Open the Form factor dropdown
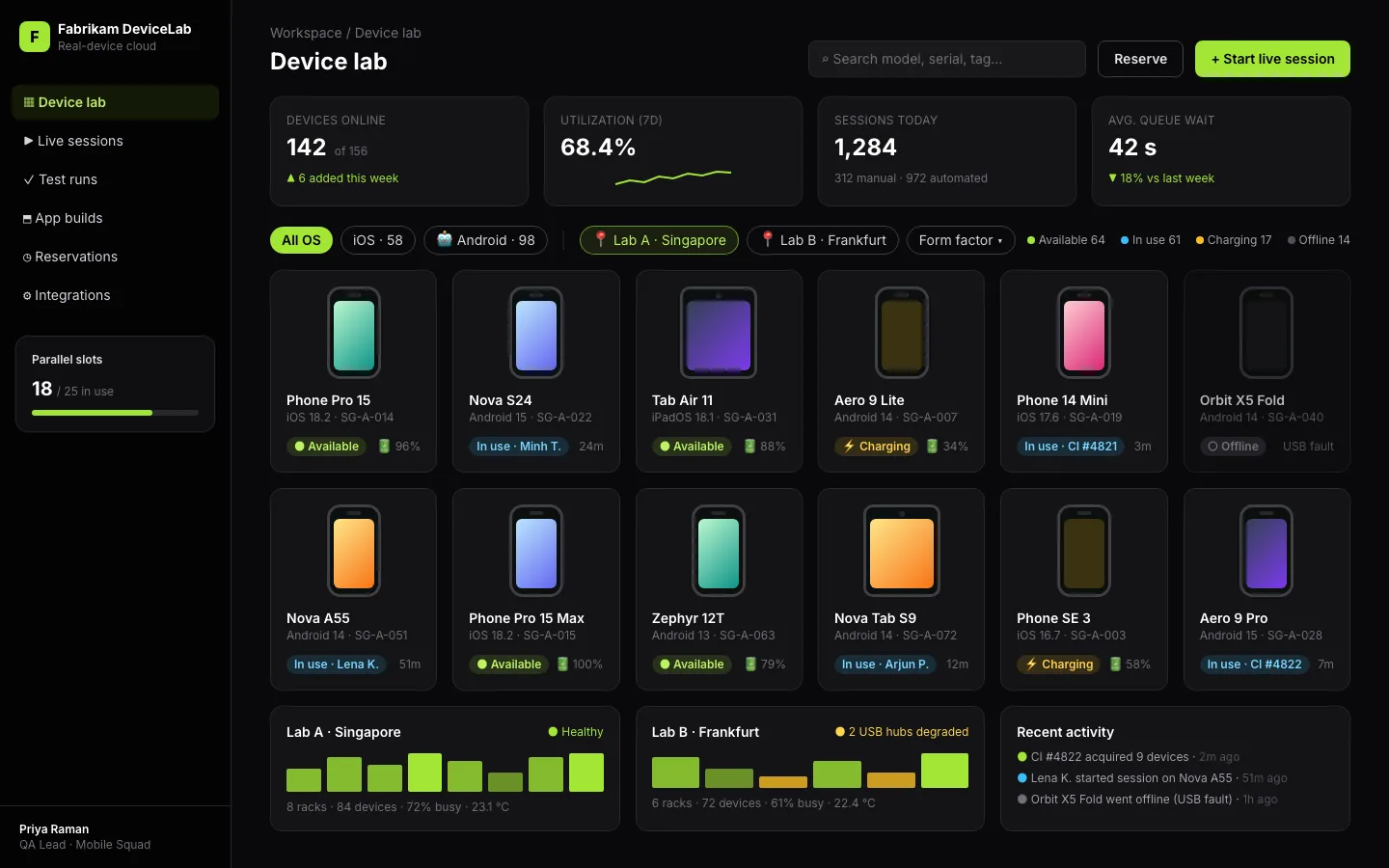 [x=961, y=240]
